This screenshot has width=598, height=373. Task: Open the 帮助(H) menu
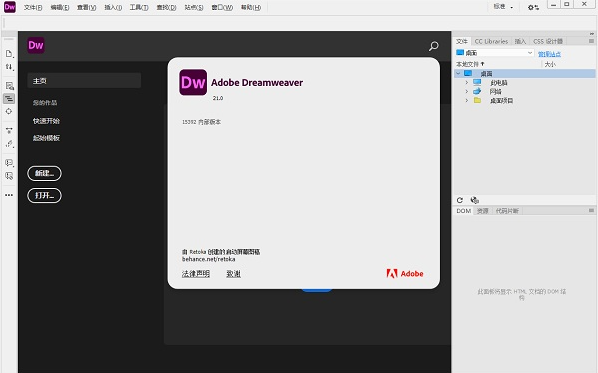click(251, 7)
